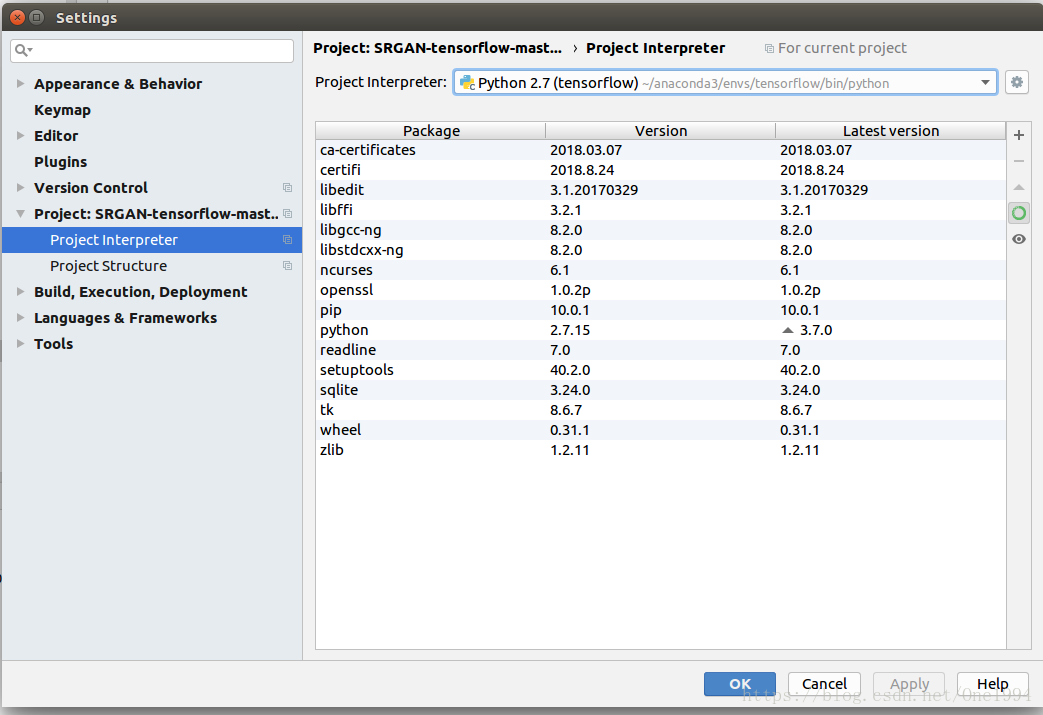Select the libffi package row

661,210
